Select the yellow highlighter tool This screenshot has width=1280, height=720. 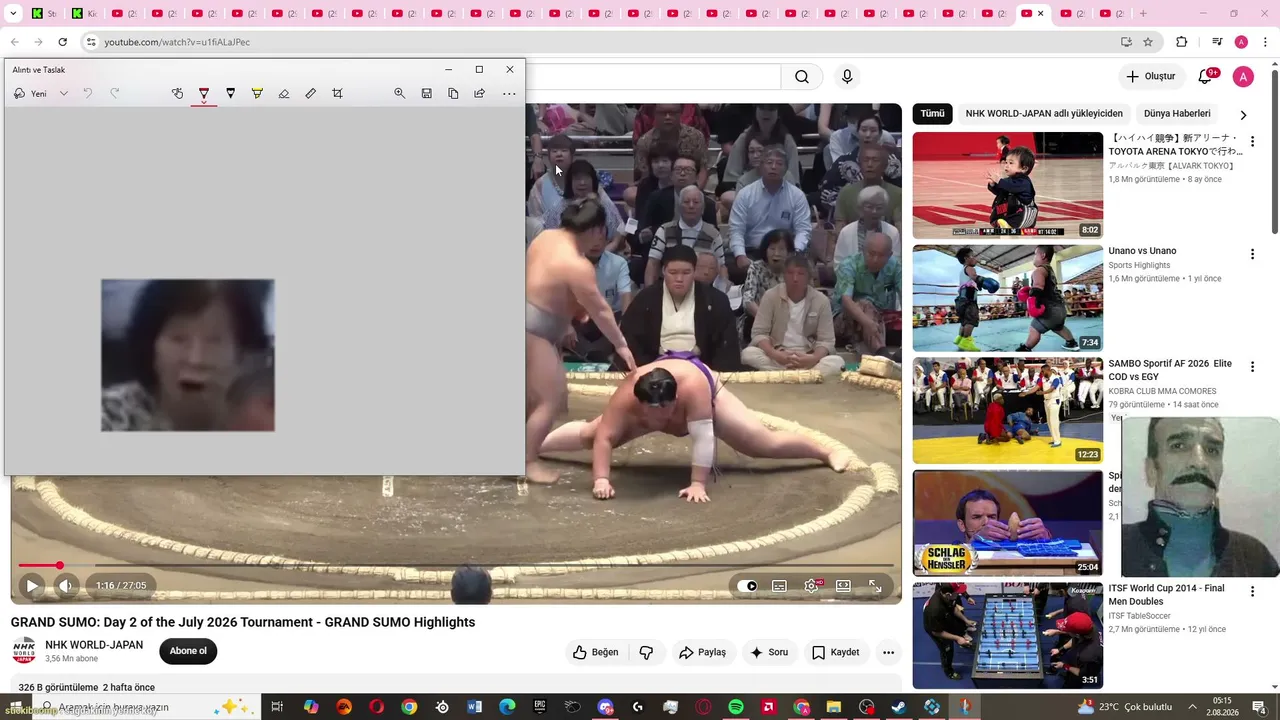(x=257, y=93)
